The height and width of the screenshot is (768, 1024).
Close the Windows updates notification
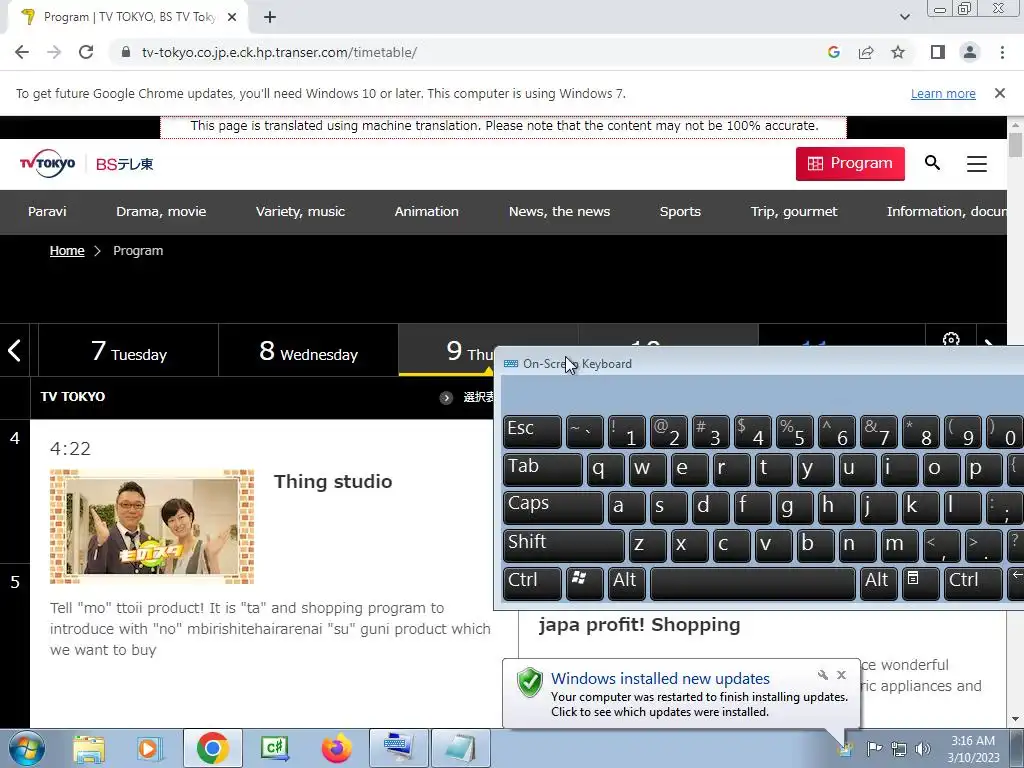click(841, 675)
